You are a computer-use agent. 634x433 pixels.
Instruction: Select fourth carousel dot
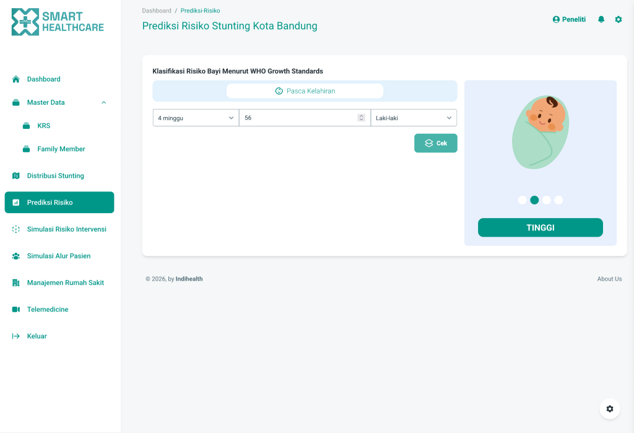(559, 200)
